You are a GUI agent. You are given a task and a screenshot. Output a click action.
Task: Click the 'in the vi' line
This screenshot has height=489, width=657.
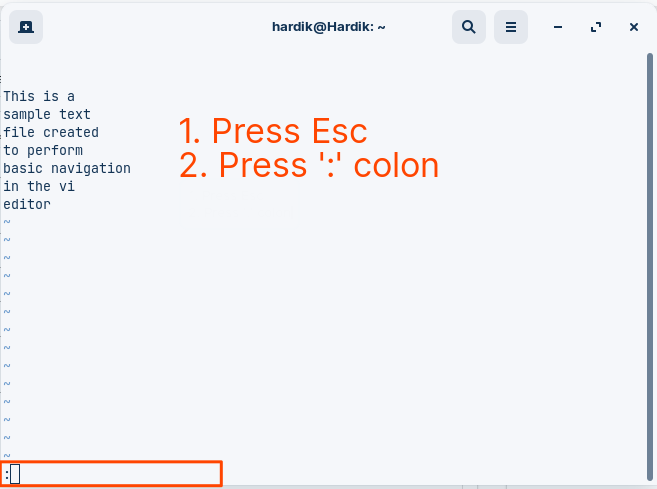39,186
